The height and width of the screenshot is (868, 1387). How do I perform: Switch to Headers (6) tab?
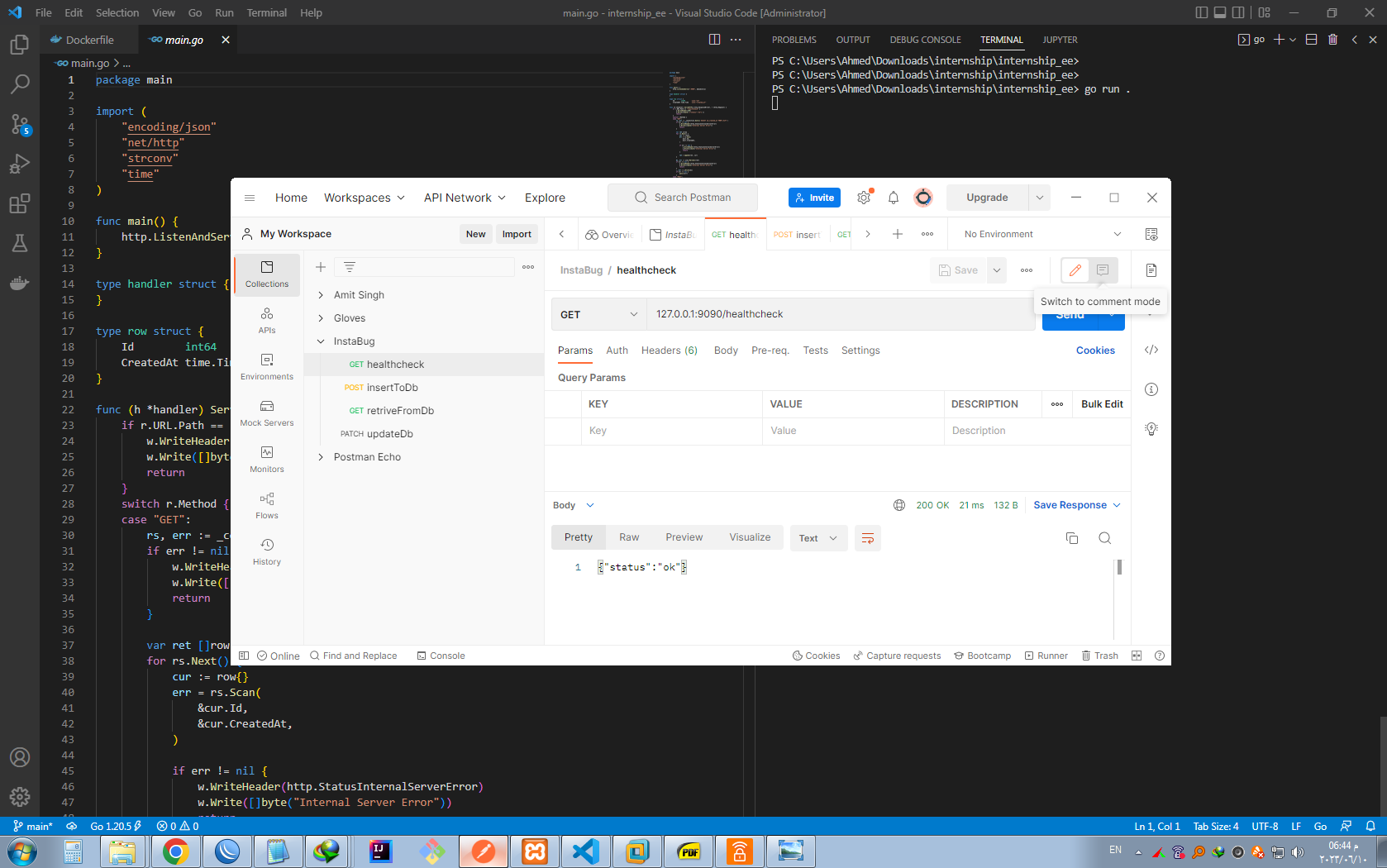(x=670, y=351)
